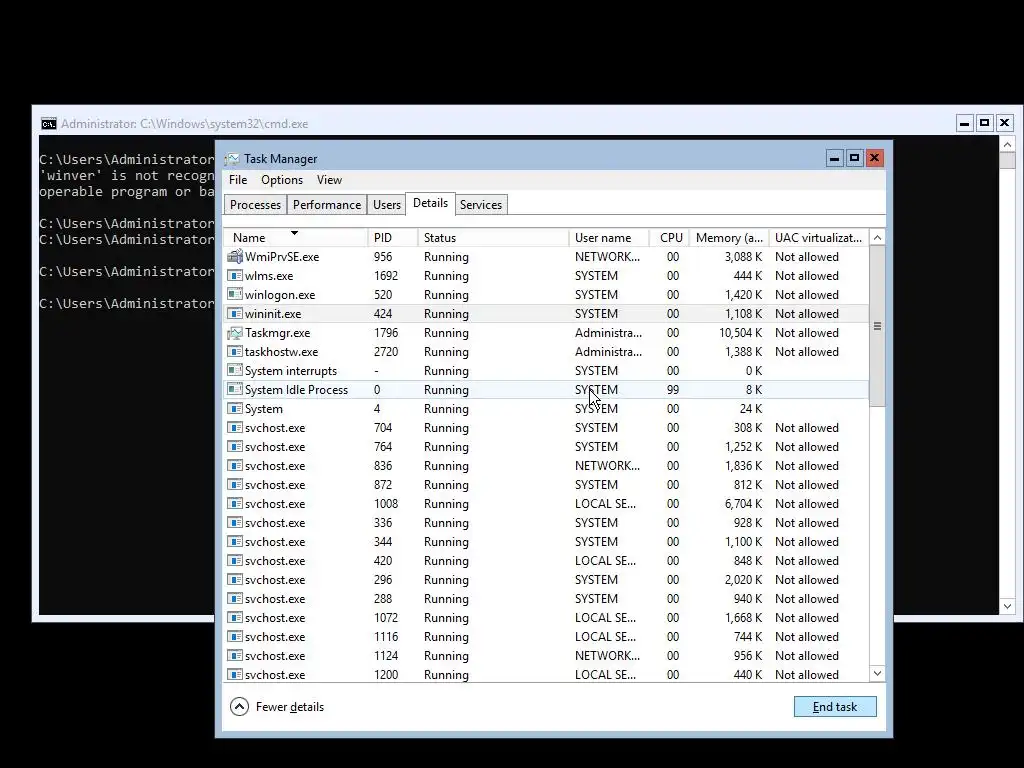Click icon of svchost.exe PID 288

pos(234,598)
